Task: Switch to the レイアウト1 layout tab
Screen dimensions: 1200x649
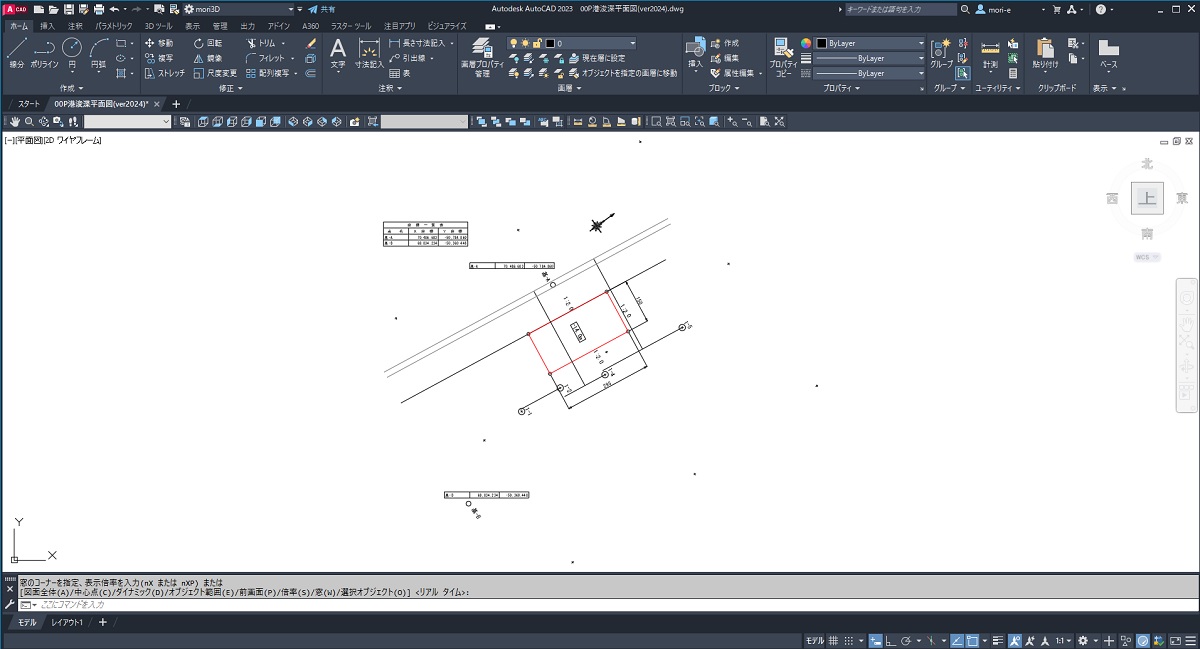Action: [67, 622]
